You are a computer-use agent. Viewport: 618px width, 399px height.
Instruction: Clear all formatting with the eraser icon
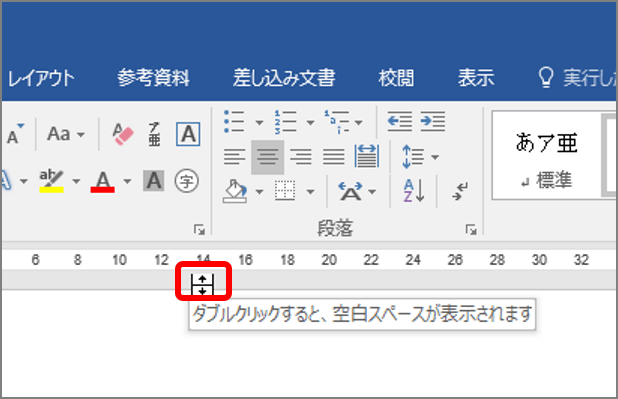(x=123, y=134)
